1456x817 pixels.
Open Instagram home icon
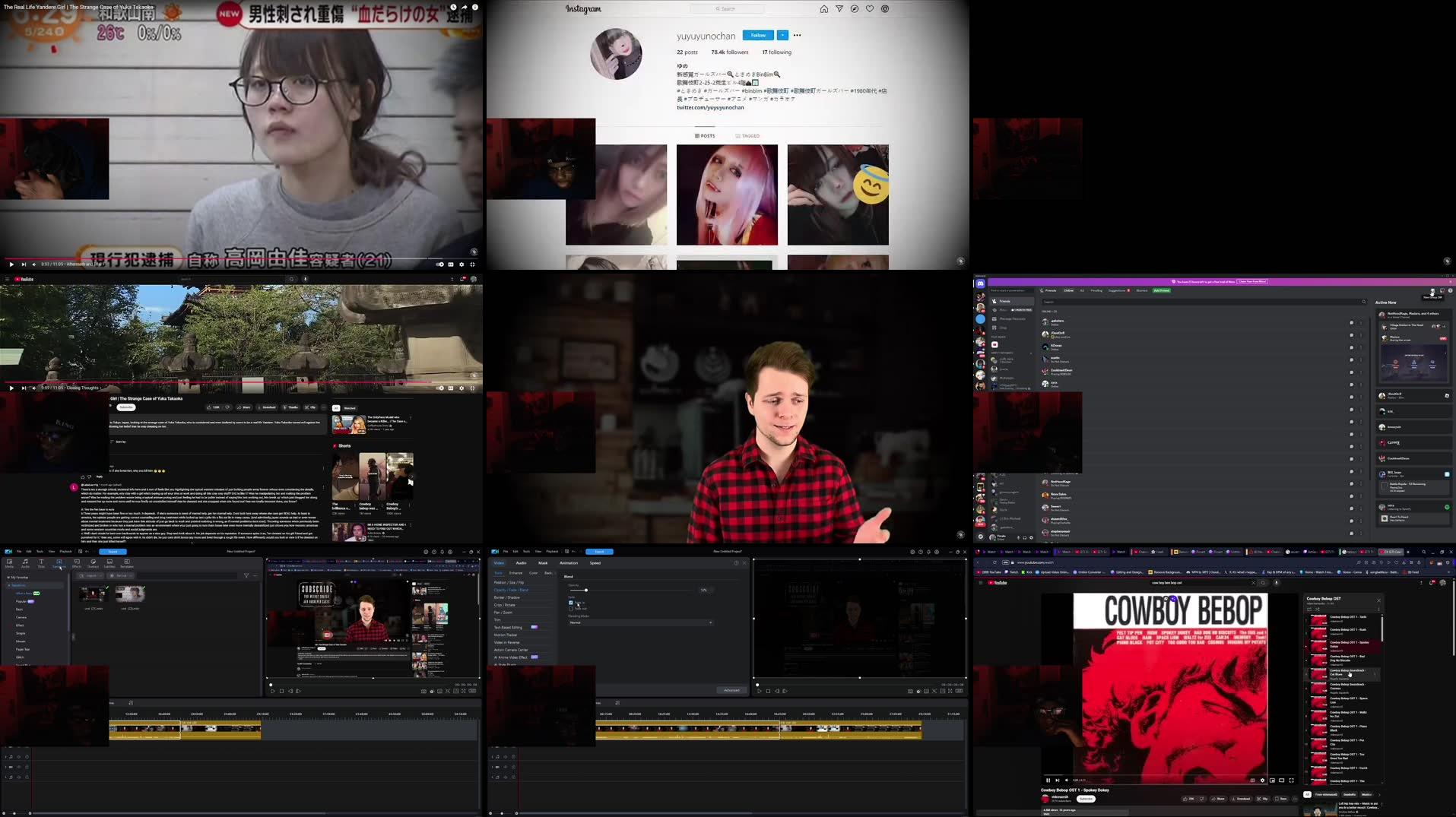pyautogui.click(x=823, y=9)
